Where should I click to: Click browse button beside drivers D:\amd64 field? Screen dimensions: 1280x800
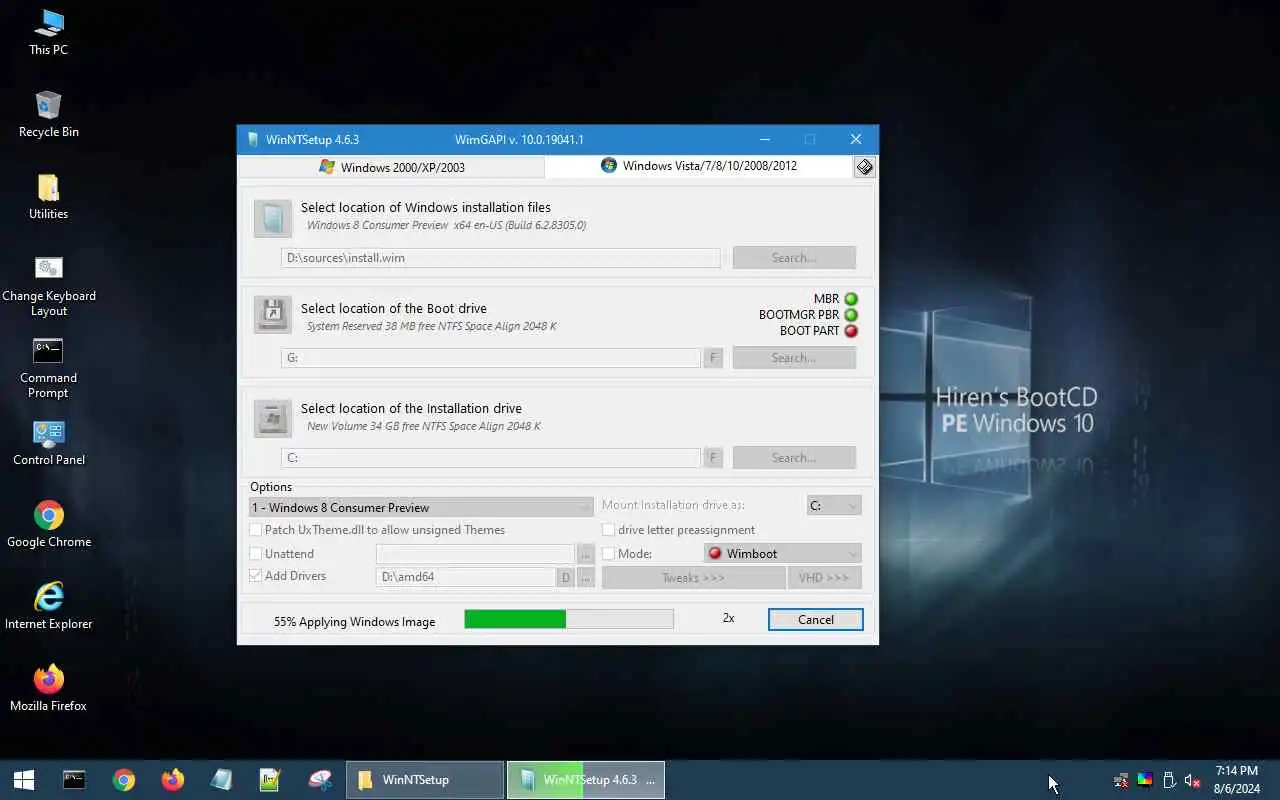pyautogui.click(x=586, y=577)
